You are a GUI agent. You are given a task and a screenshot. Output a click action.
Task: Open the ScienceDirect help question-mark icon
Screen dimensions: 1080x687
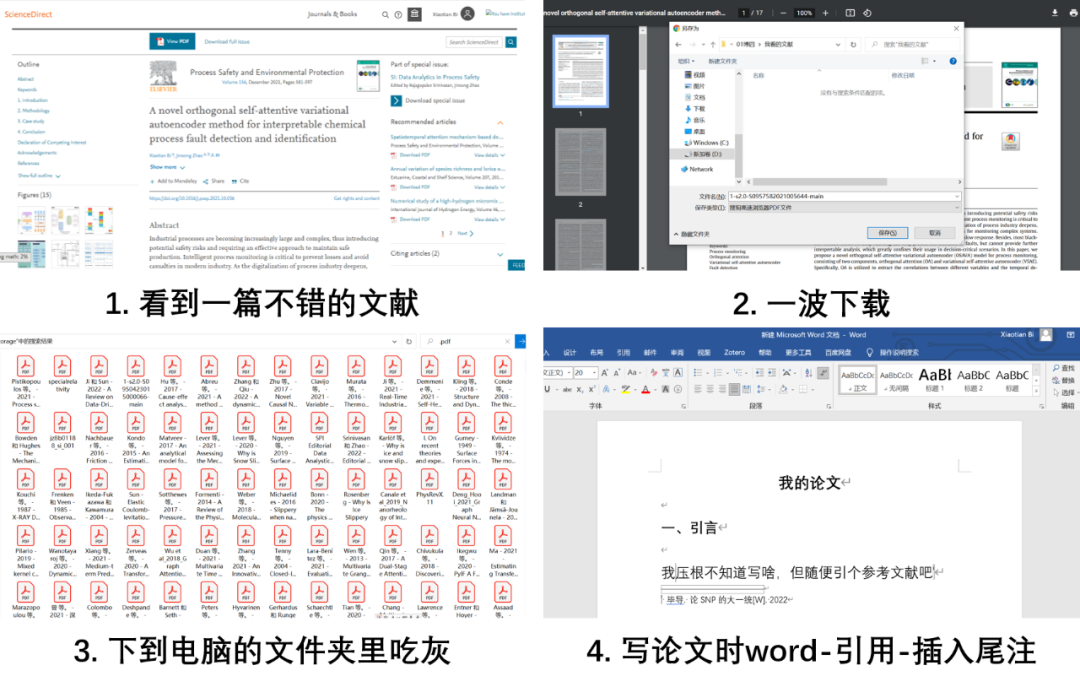pos(398,14)
